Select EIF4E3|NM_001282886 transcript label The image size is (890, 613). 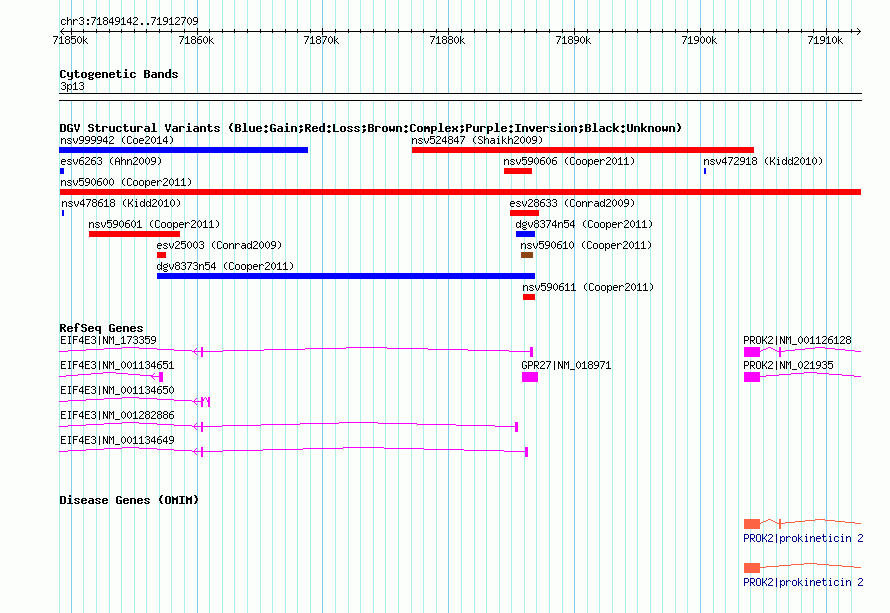[117, 415]
